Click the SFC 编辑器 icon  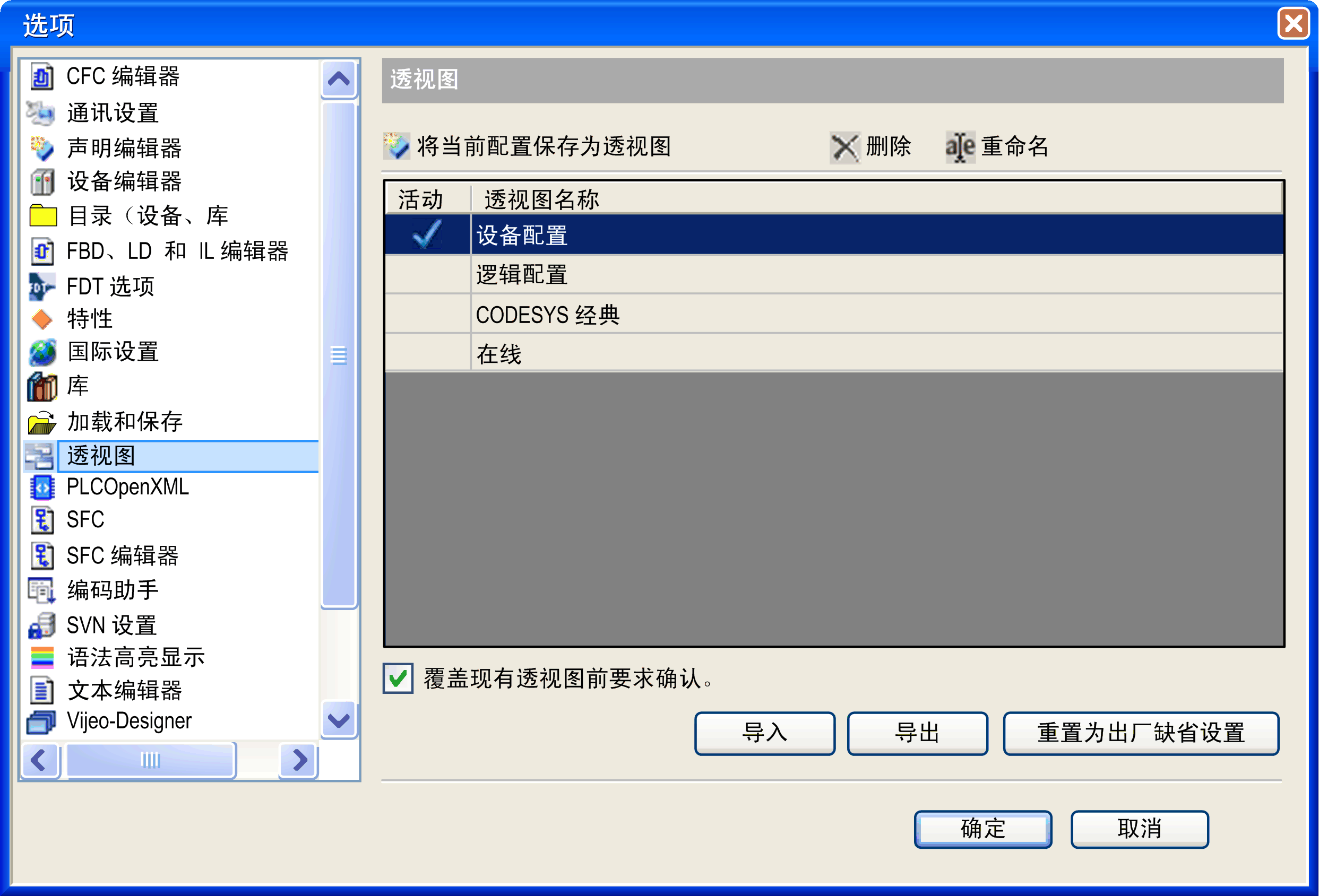tap(42, 556)
